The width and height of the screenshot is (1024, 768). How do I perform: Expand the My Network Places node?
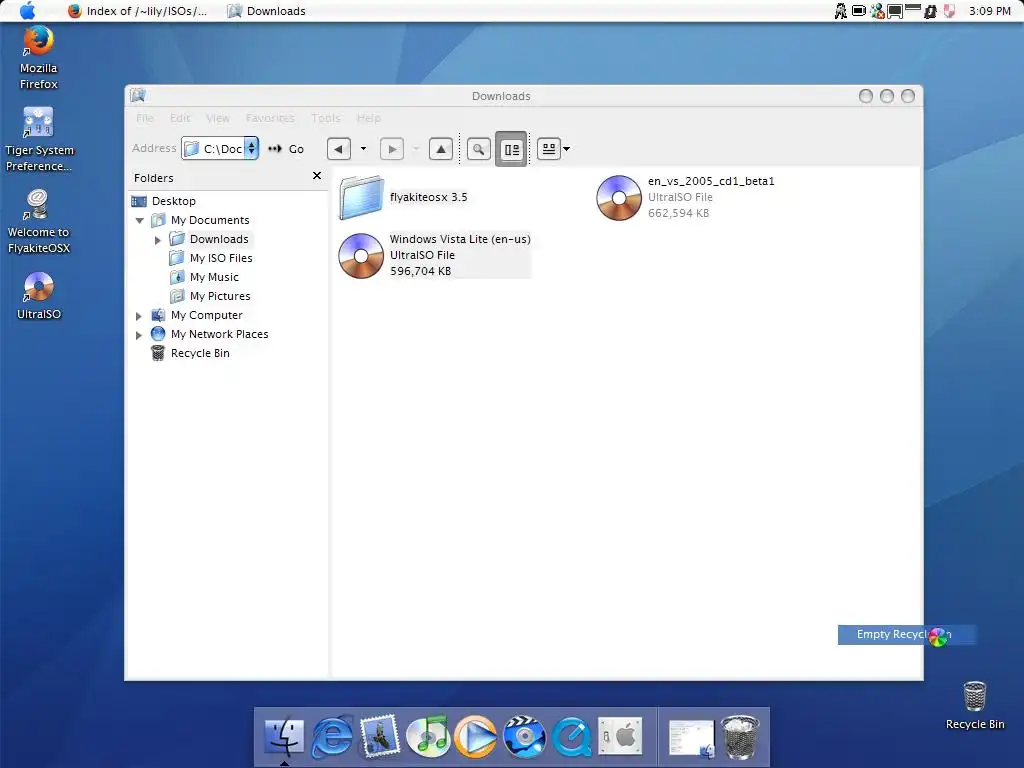(x=138, y=335)
